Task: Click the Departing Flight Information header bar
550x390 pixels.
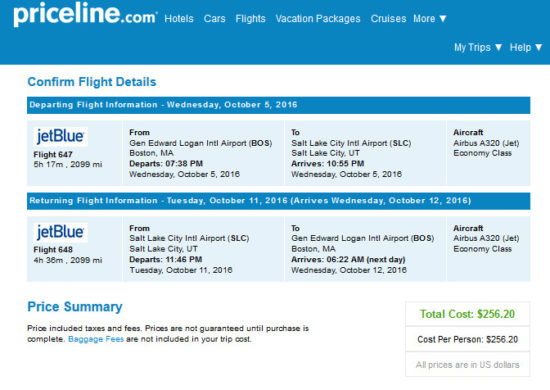Action: point(279,105)
